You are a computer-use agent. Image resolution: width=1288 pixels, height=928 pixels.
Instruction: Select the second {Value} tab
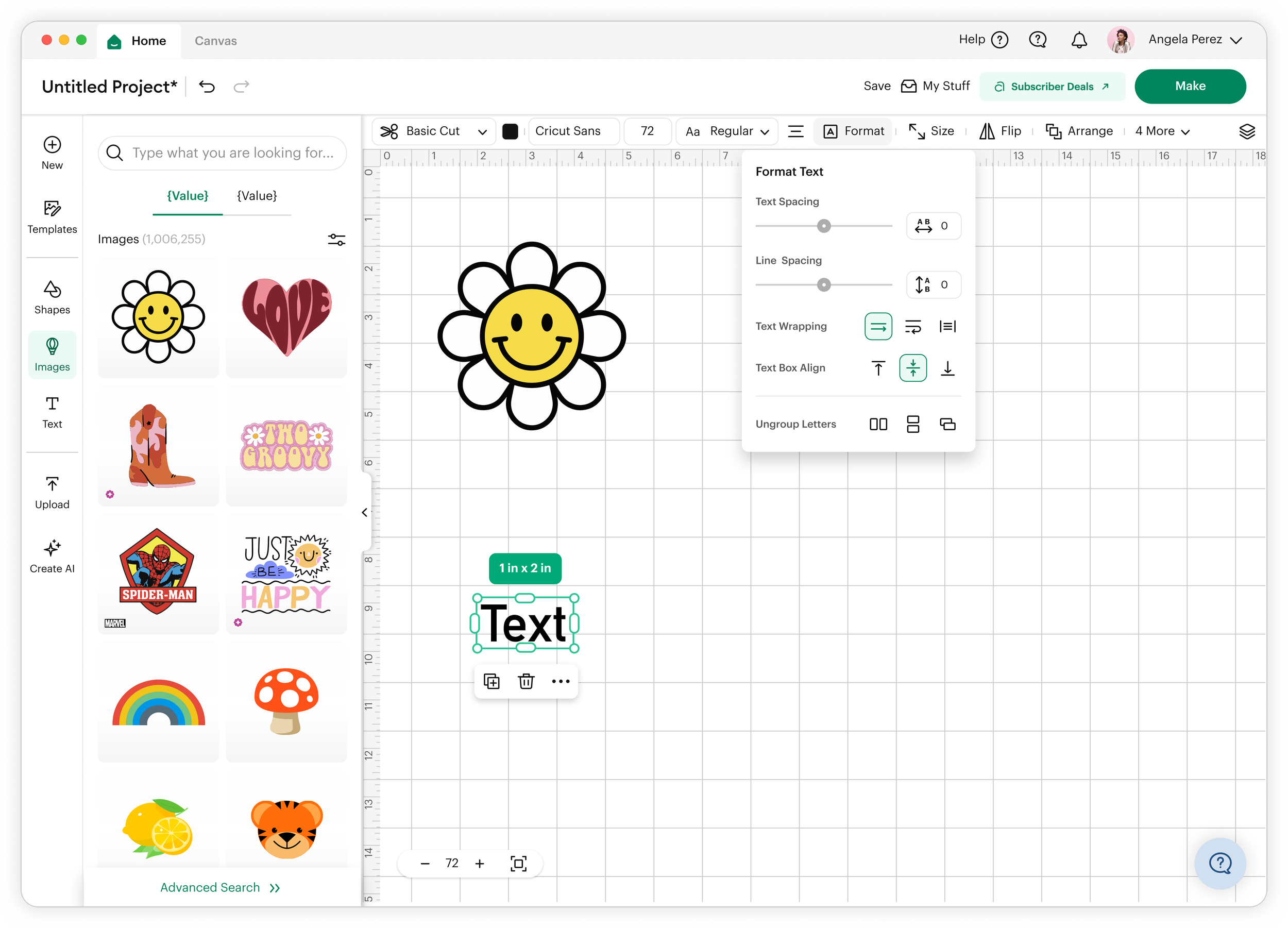coord(257,196)
